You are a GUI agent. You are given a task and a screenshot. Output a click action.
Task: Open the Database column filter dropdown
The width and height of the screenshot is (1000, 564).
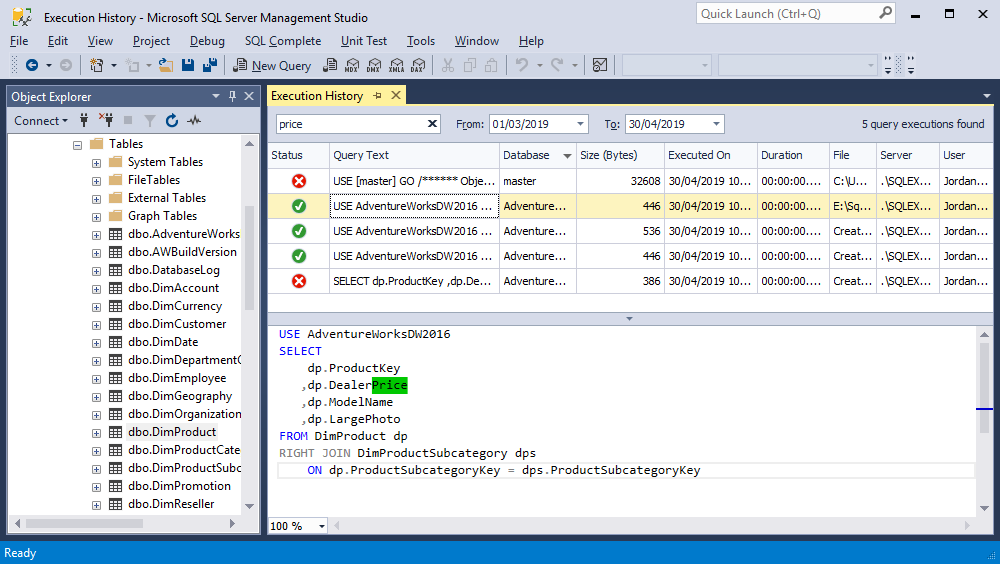pyautogui.click(x=567, y=156)
